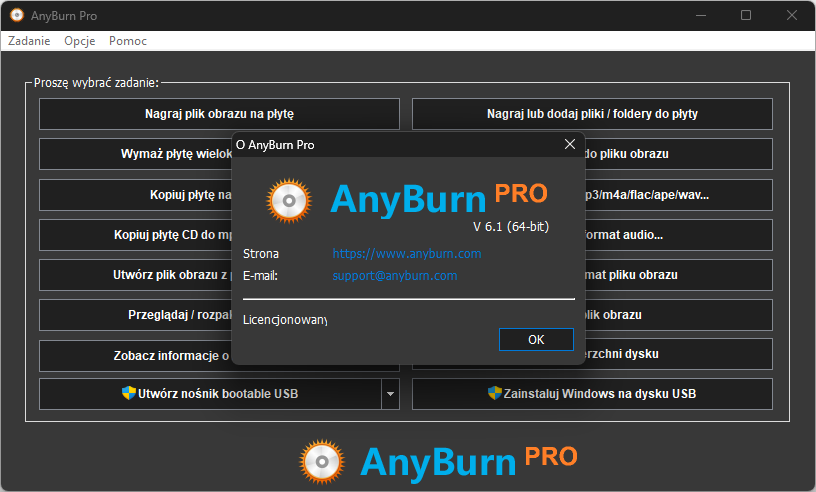Click the support@anyburn.com email link

click(394, 275)
